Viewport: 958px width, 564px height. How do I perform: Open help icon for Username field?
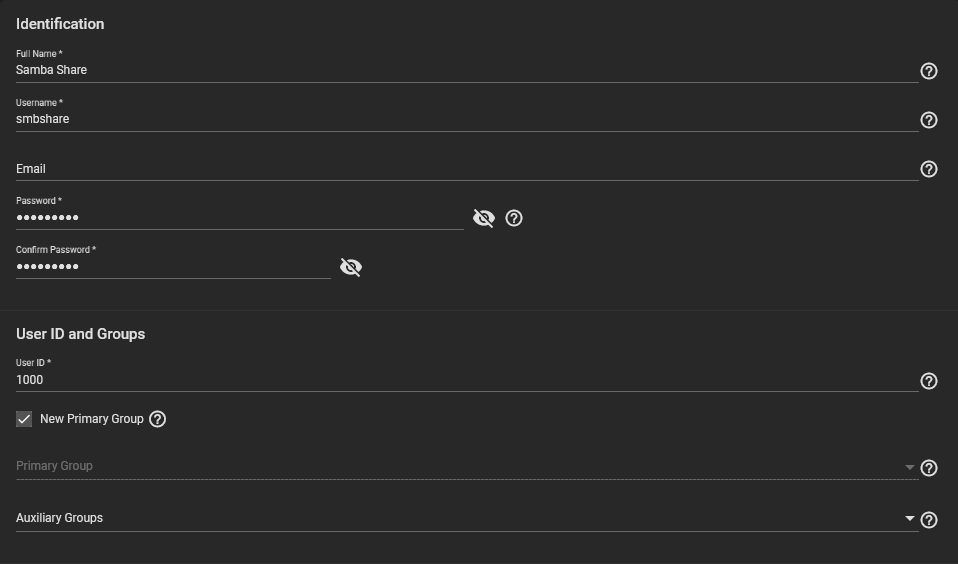click(929, 120)
